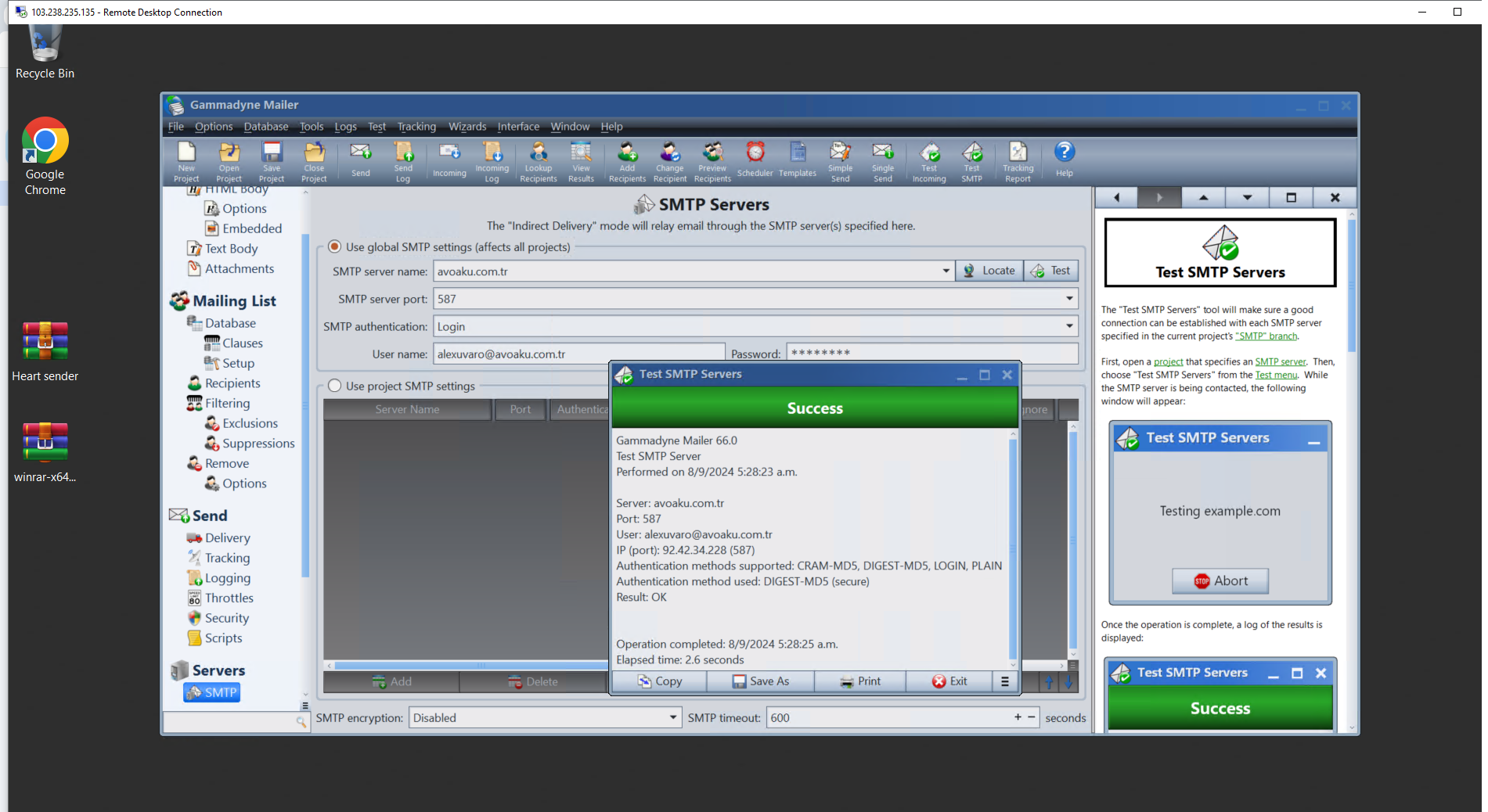Select Use project SMTP settings radio button
The image size is (1488, 812).
tap(335, 386)
